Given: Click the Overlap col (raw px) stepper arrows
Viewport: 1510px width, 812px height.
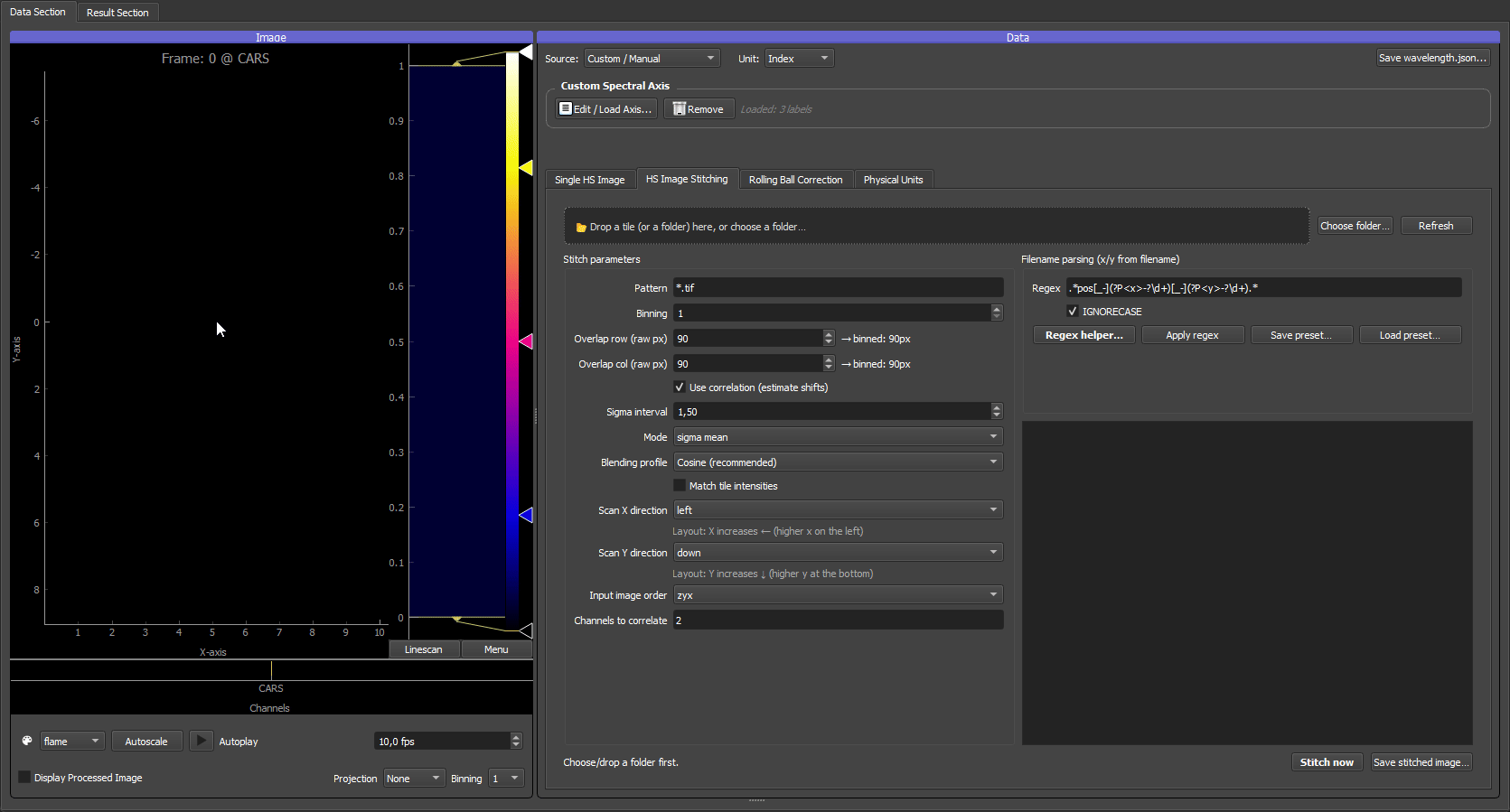Looking at the screenshot, I should pyautogui.click(x=829, y=363).
